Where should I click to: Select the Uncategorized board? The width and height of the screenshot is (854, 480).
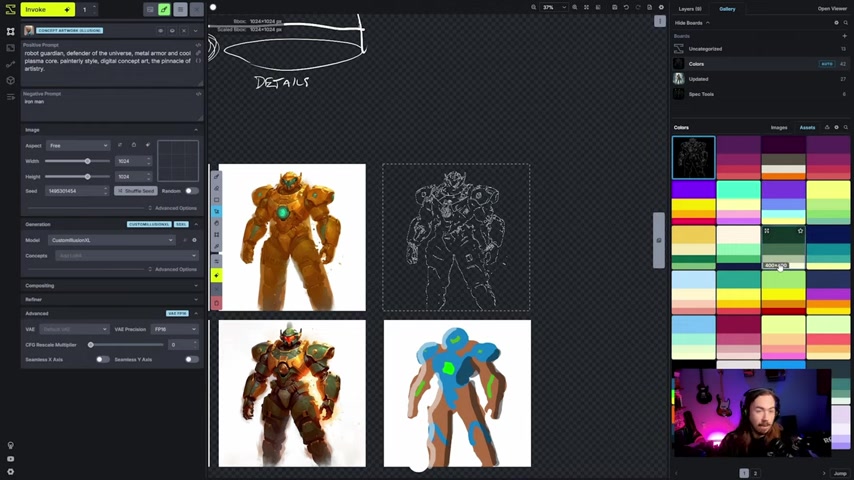[760, 49]
